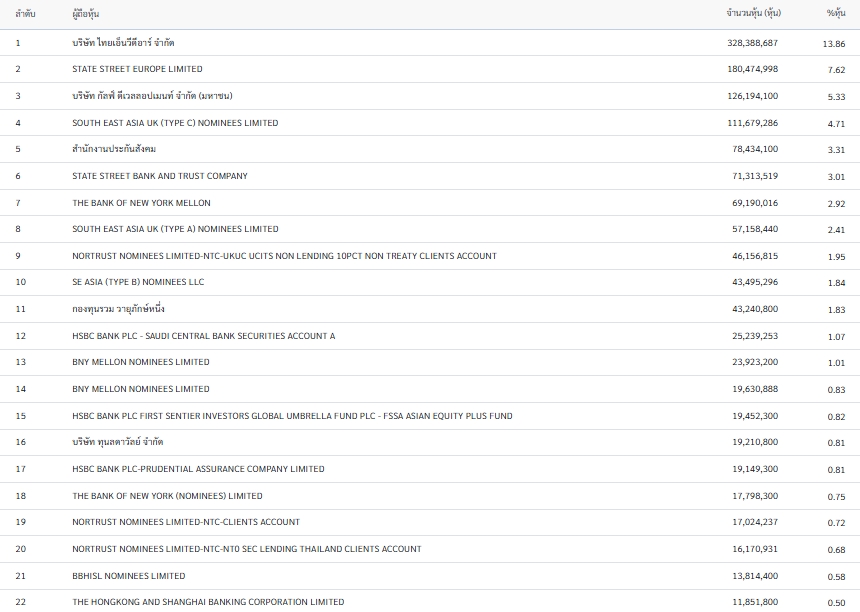Select บริษัท ทุนลดาวัลย์ จำกัด row

tap(430, 442)
